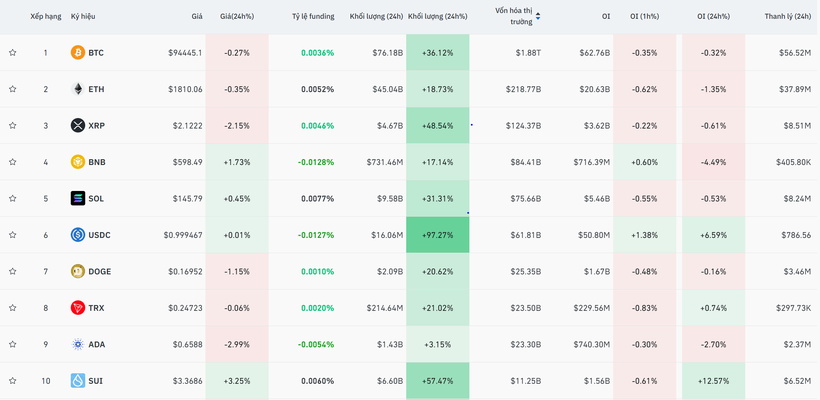
Task: Sort table by Xếp hạng column header
Action: click(x=45, y=16)
